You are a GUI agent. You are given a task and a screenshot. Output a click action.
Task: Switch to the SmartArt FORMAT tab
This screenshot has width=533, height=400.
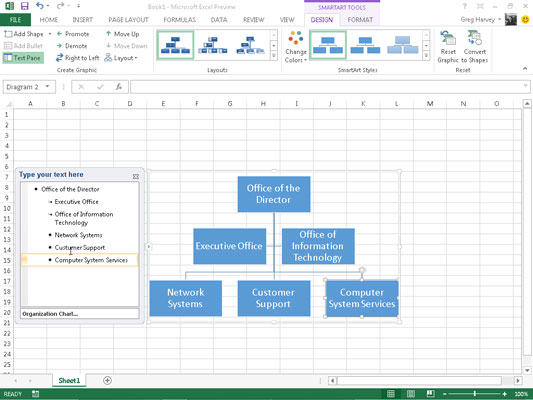pos(360,20)
